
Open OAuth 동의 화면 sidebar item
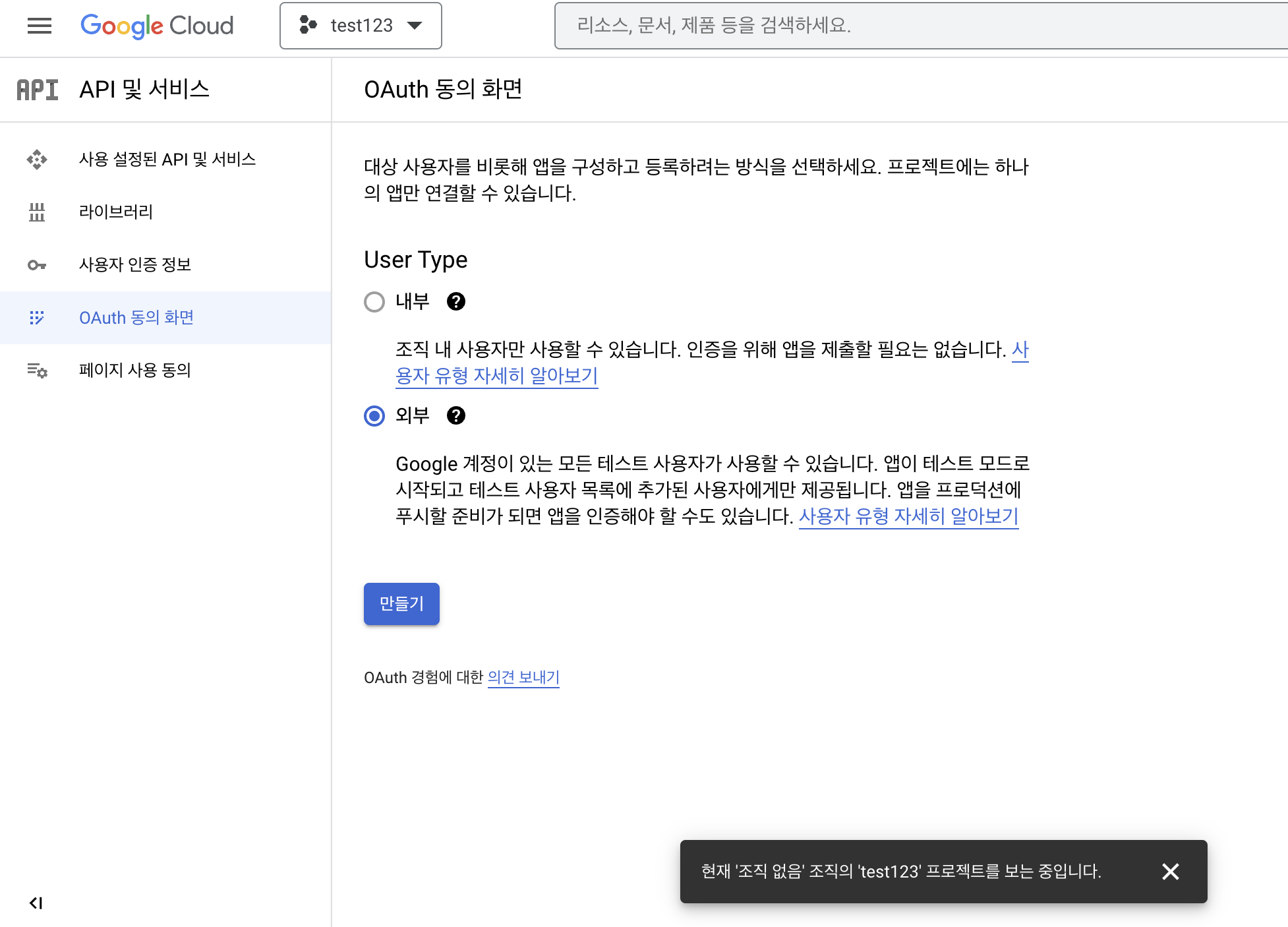pos(136,318)
